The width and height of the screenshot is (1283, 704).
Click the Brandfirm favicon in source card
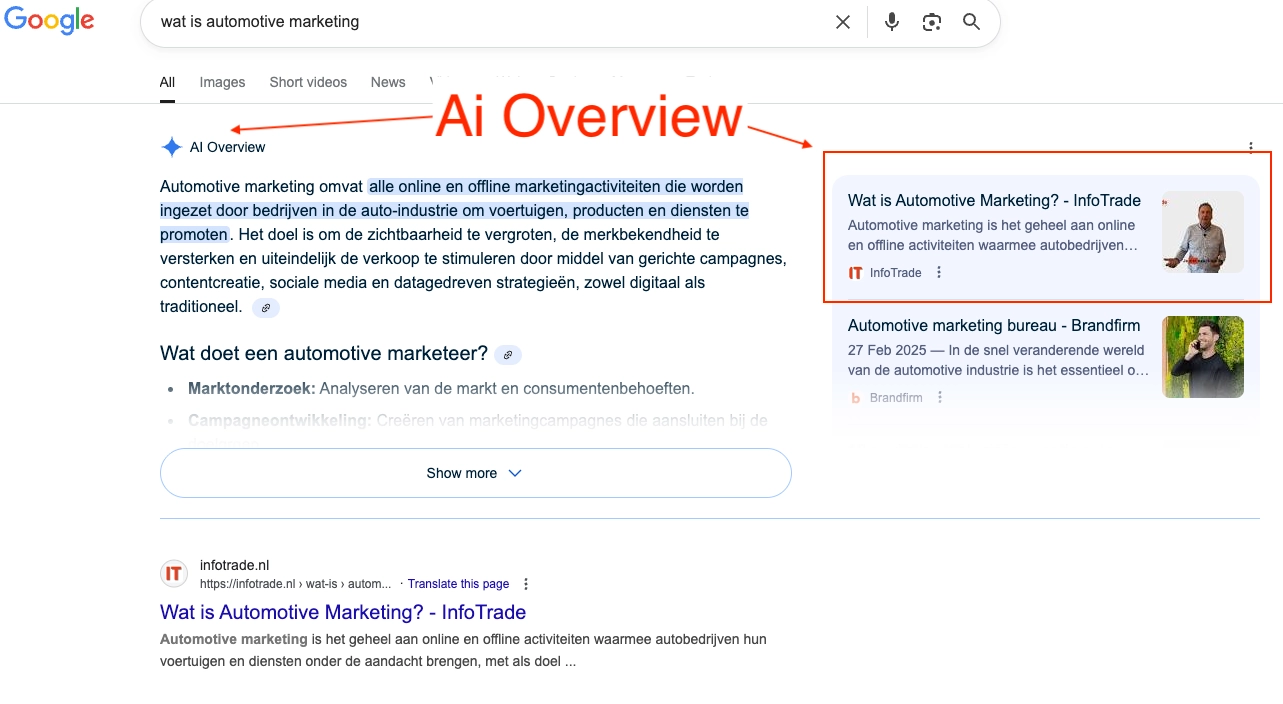coord(855,398)
